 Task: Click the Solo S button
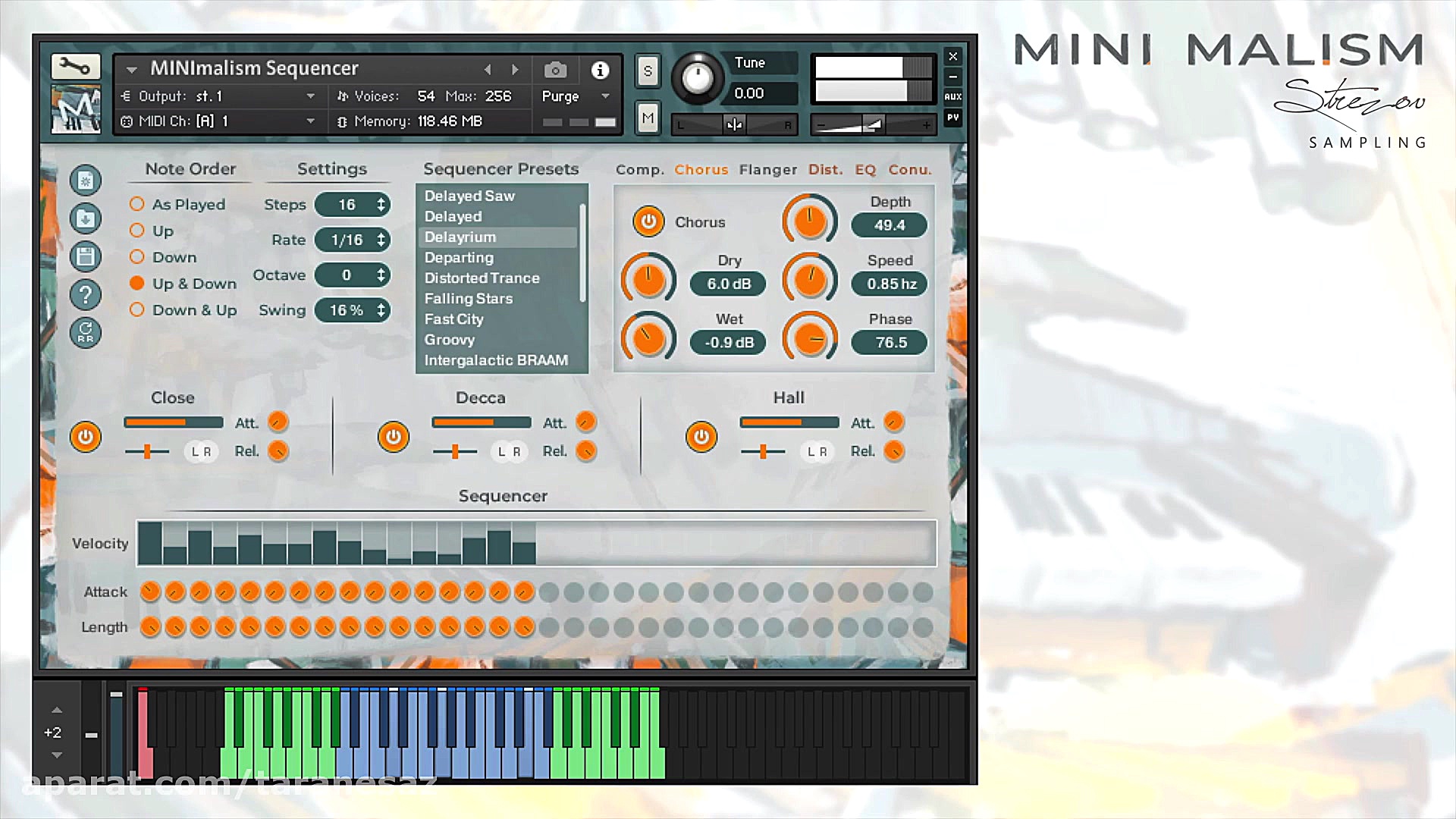648,71
